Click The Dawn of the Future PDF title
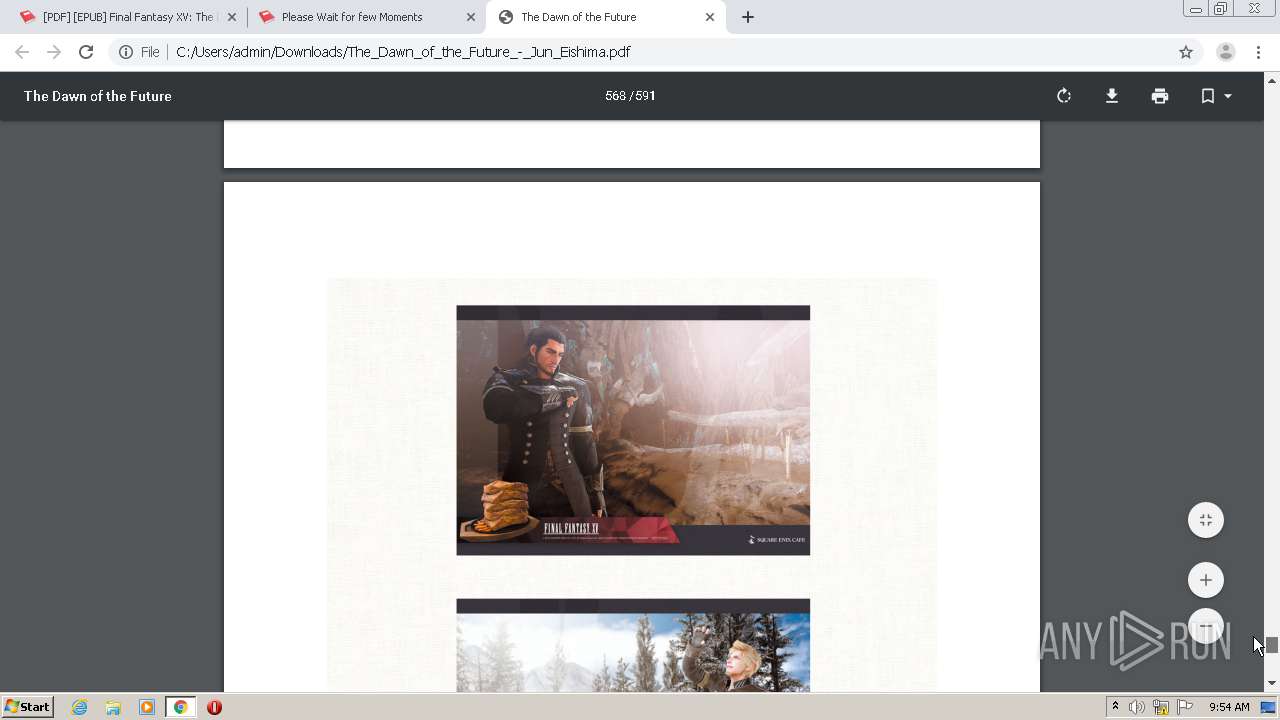The width and height of the screenshot is (1280, 720). 98,96
